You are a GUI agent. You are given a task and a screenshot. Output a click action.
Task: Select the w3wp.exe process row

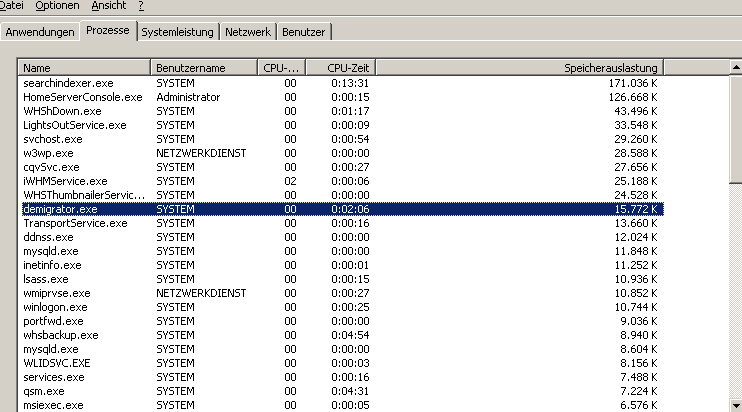50,153
